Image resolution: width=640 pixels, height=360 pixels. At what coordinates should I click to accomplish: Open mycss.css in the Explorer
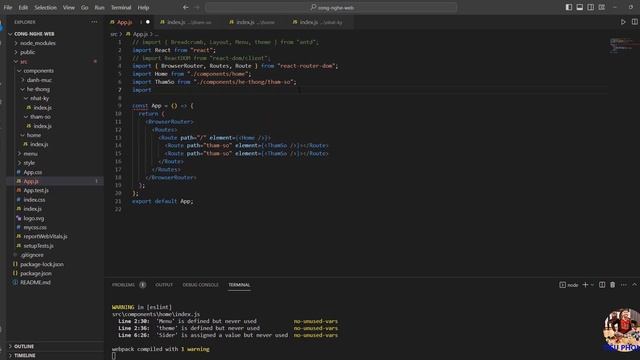tap(35, 227)
